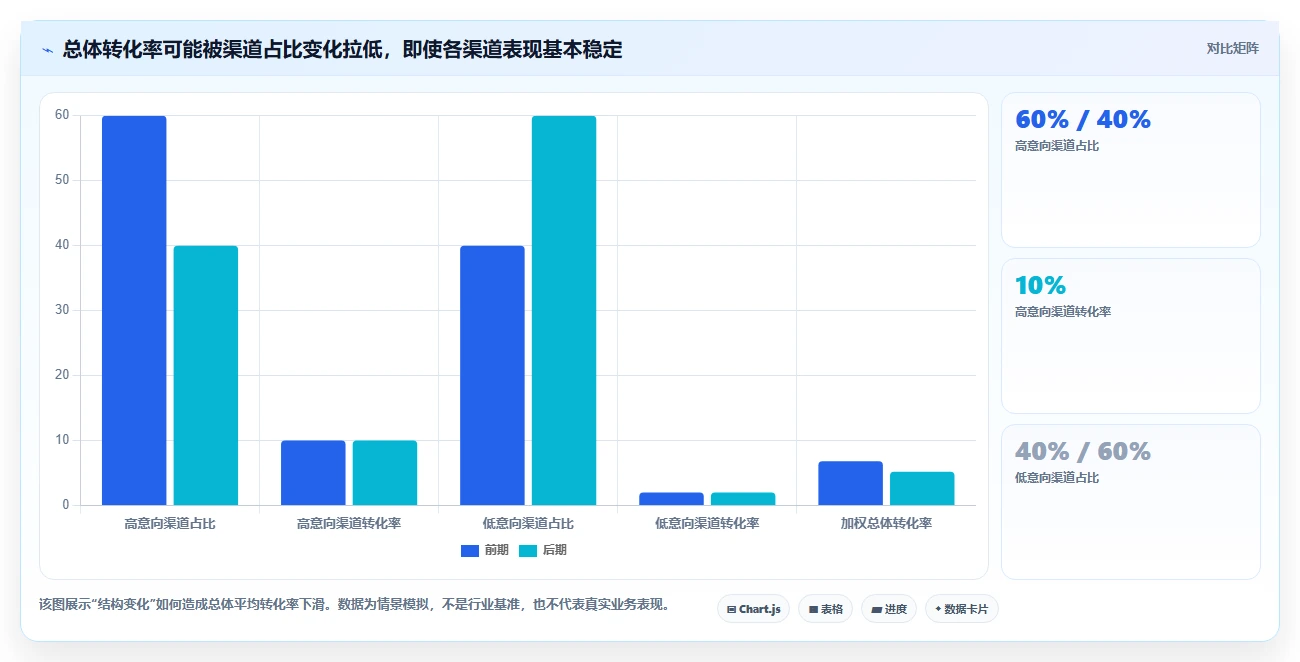1300x662 pixels.
Task: Click the y-axis value 50
Action: [62, 180]
